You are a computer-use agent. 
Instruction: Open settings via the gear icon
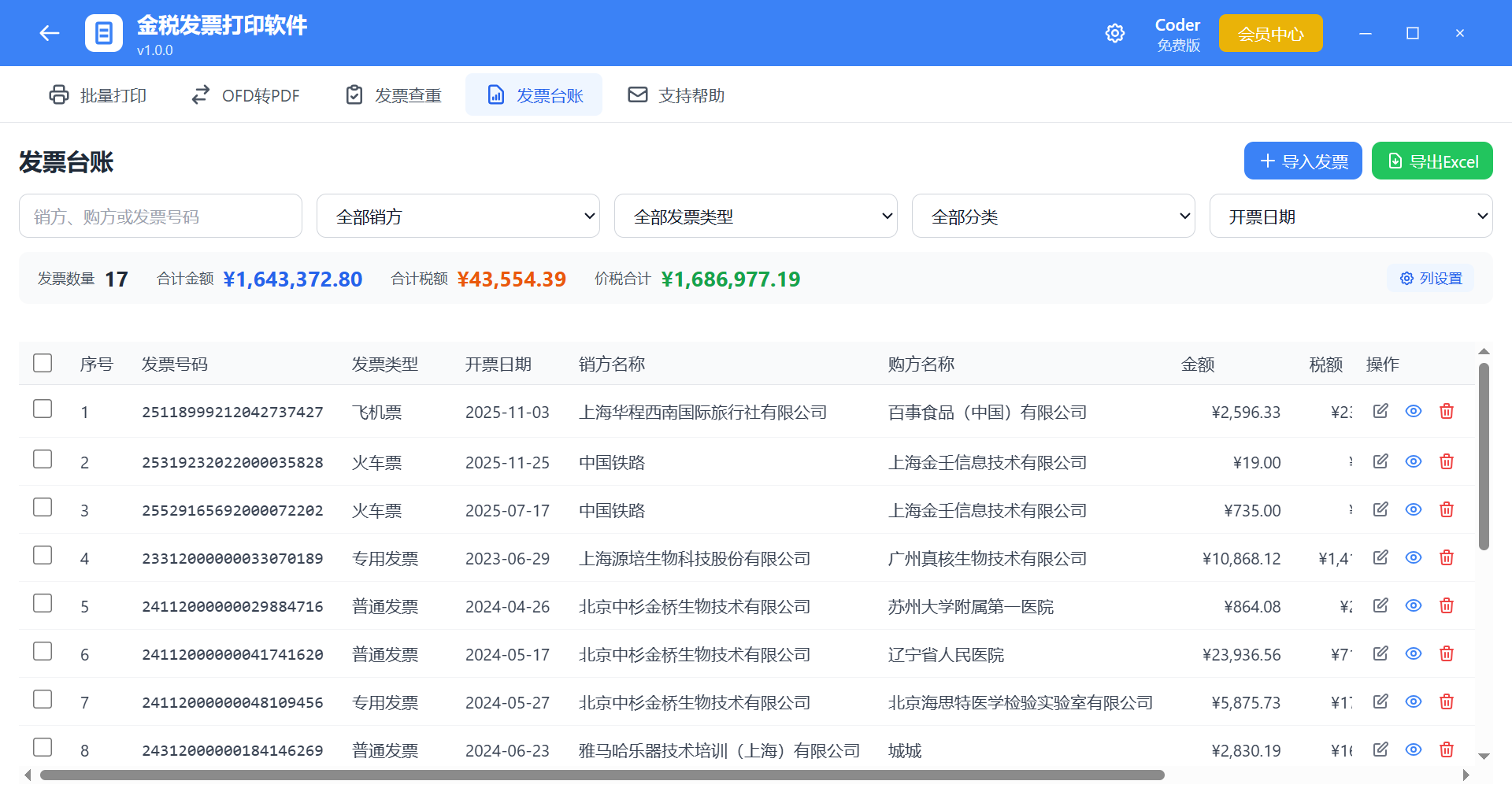pos(1114,33)
